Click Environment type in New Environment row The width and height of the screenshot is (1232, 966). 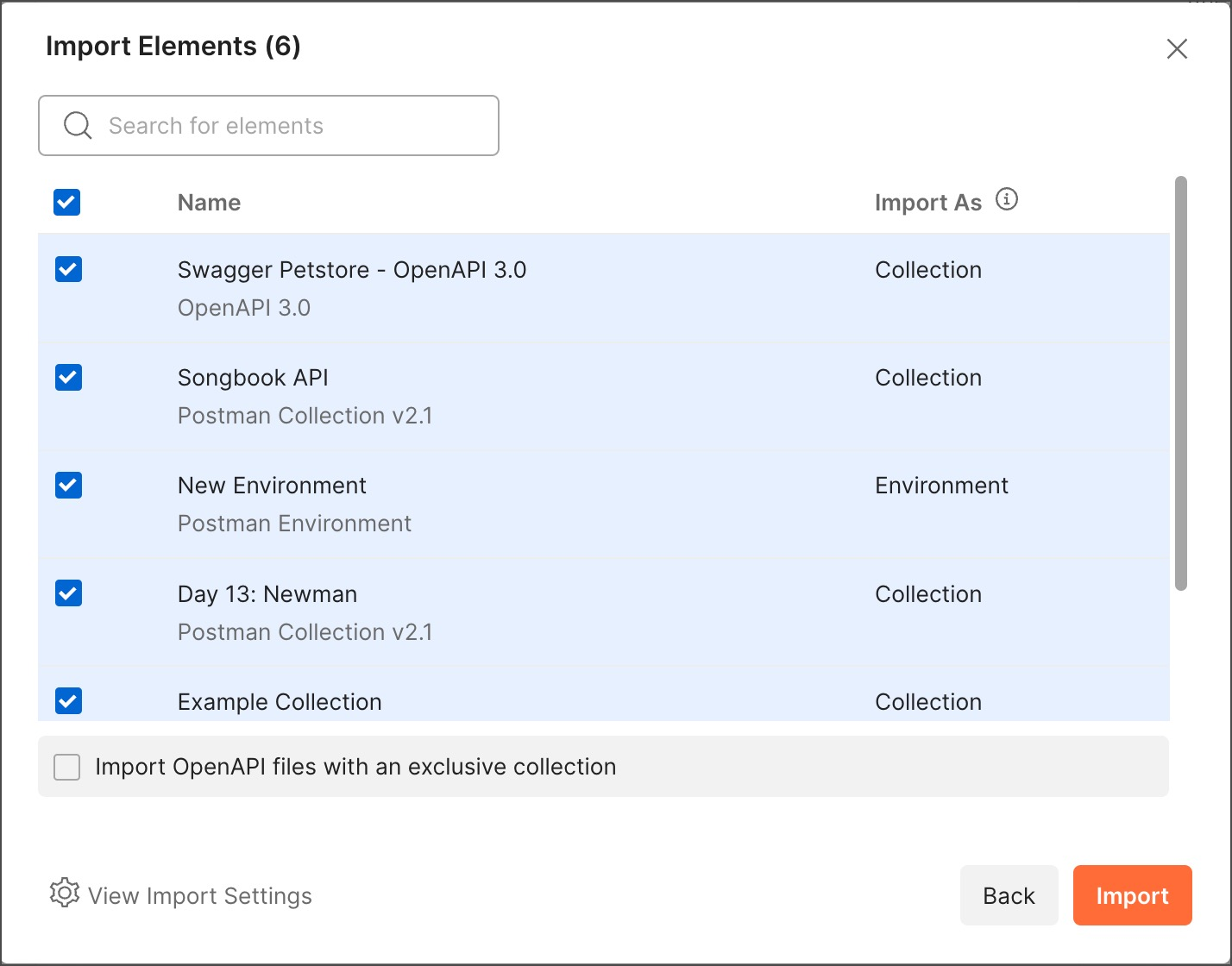pyautogui.click(x=941, y=486)
